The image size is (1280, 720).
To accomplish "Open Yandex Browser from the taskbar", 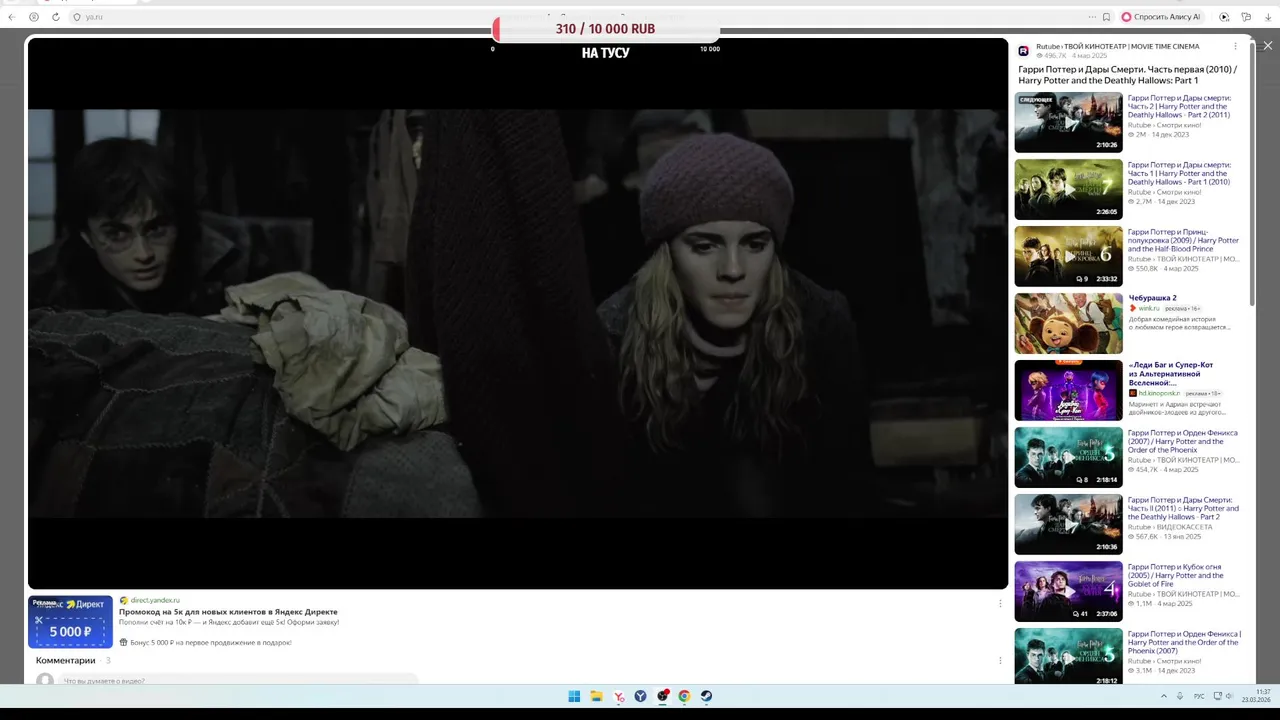I will point(641,696).
